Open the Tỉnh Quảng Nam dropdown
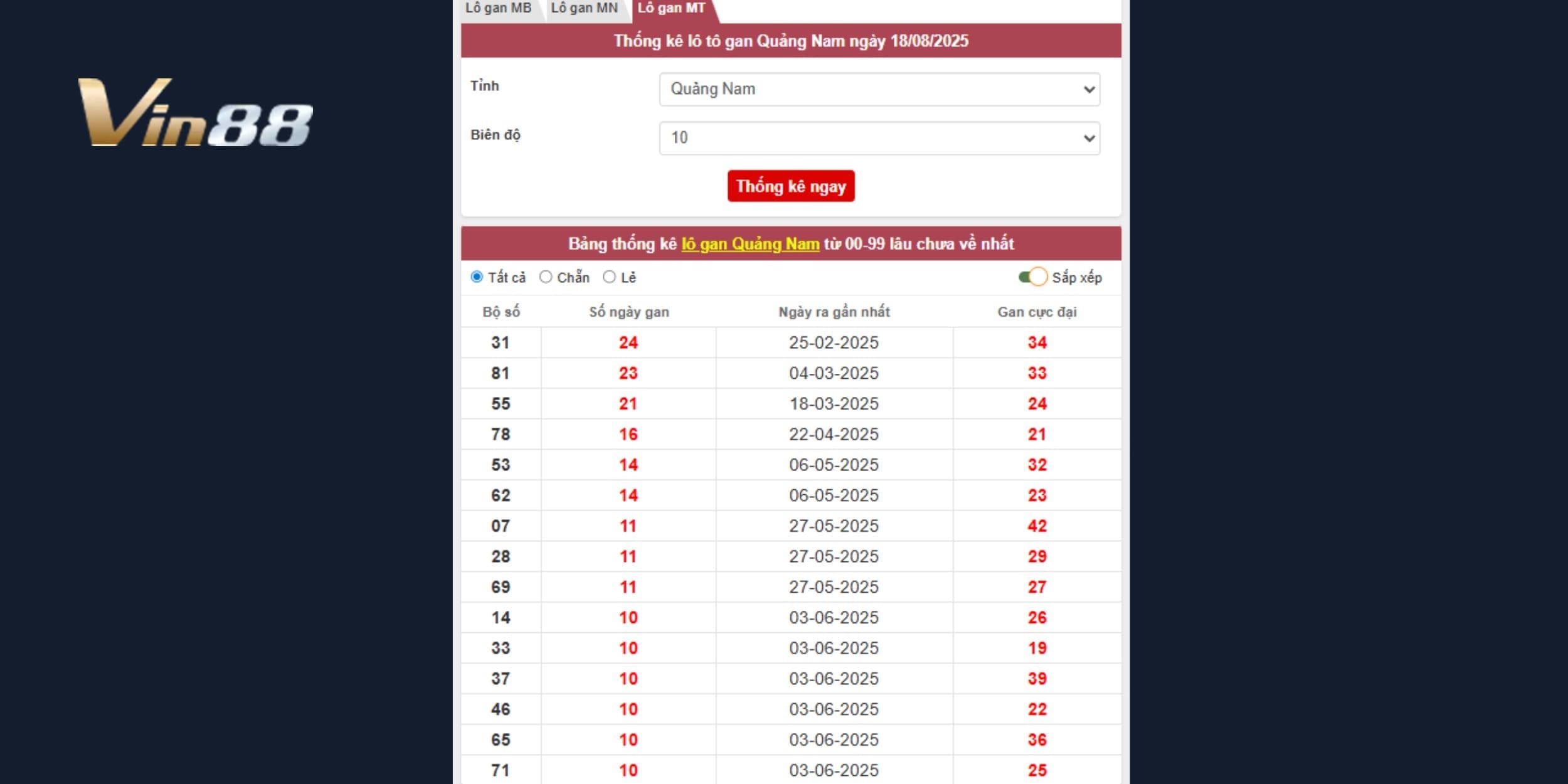The height and width of the screenshot is (784, 1568). tap(879, 89)
